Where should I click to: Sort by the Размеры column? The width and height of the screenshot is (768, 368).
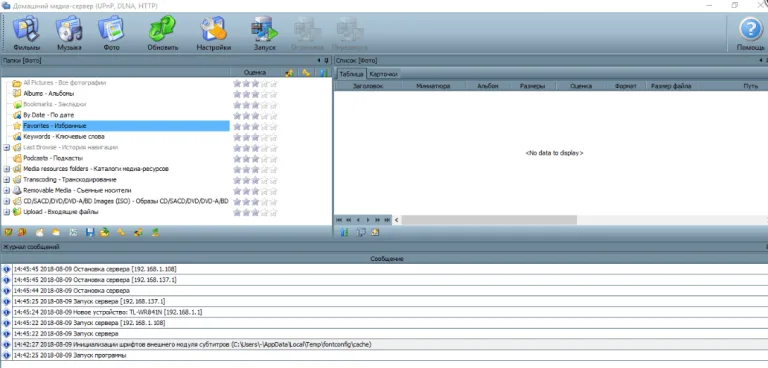tap(533, 86)
